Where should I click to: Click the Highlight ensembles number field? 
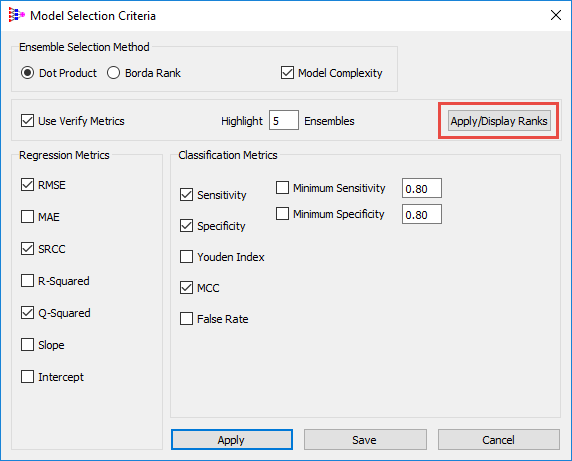point(284,120)
